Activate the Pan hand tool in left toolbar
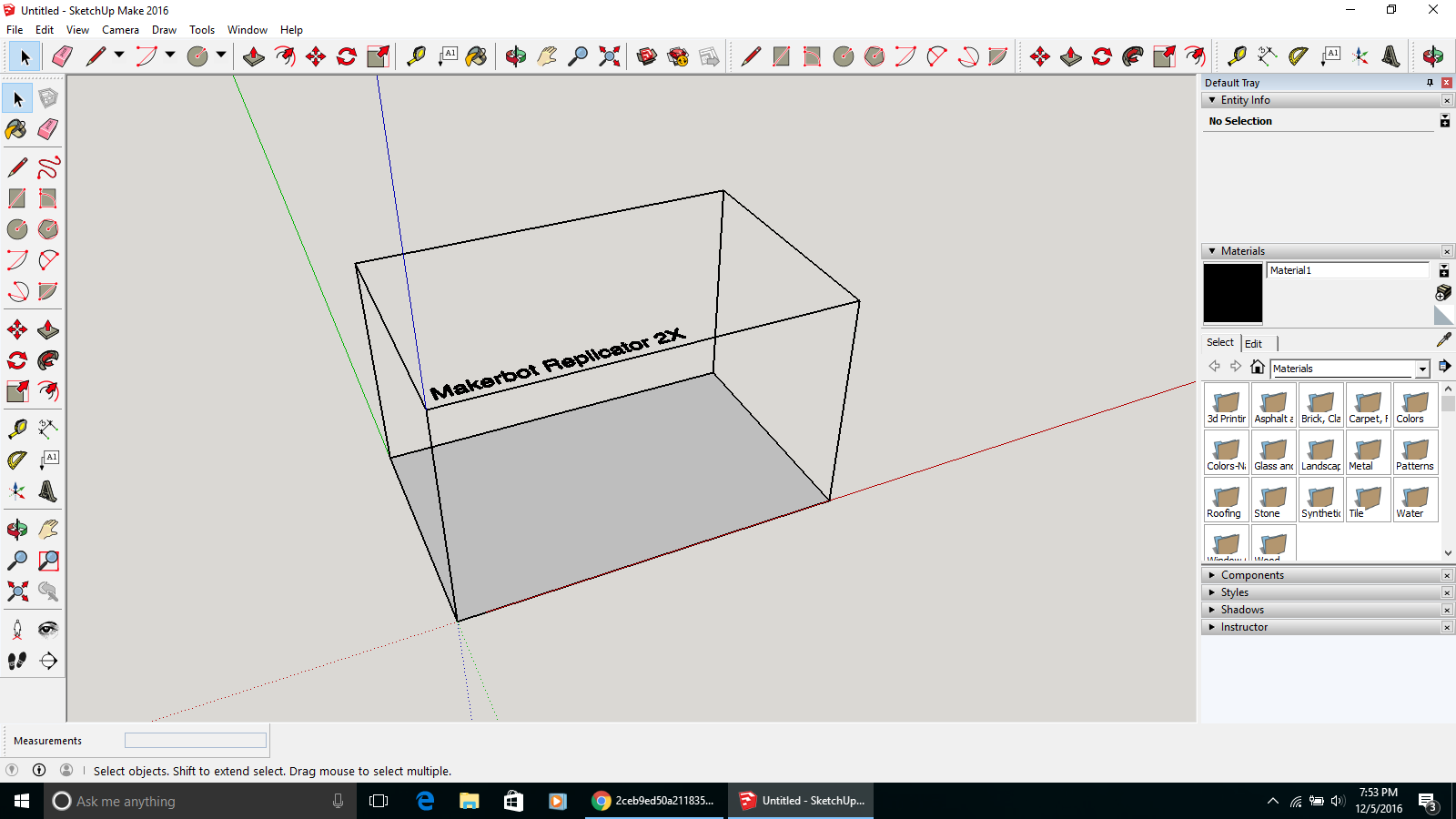Image resolution: width=1456 pixels, height=819 pixels. pyautogui.click(x=48, y=530)
